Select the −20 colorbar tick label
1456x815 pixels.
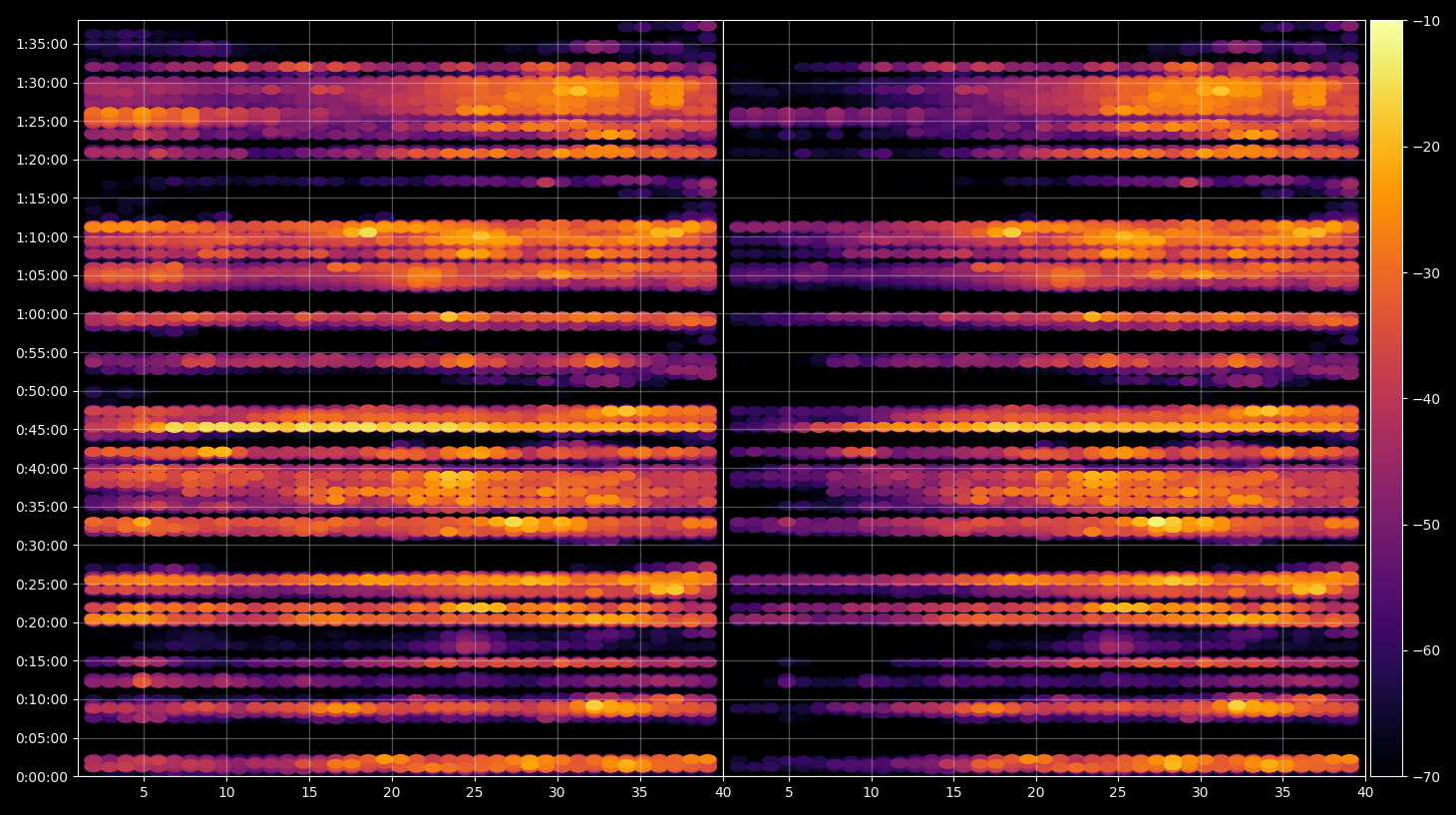pyautogui.click(x=1427, y=147)
